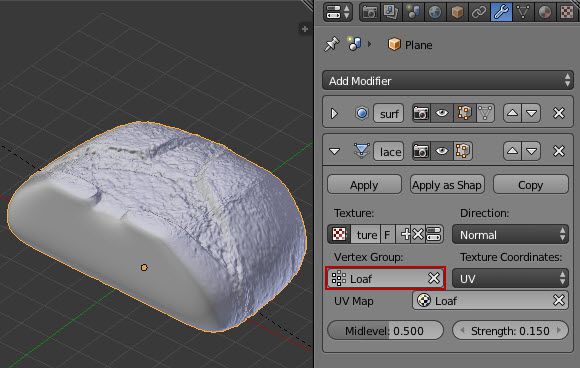The height and width of the screenshot is (368, 580).
Task: Toggle edit cage for surf modifier
Action: click(x=485, y=113)
